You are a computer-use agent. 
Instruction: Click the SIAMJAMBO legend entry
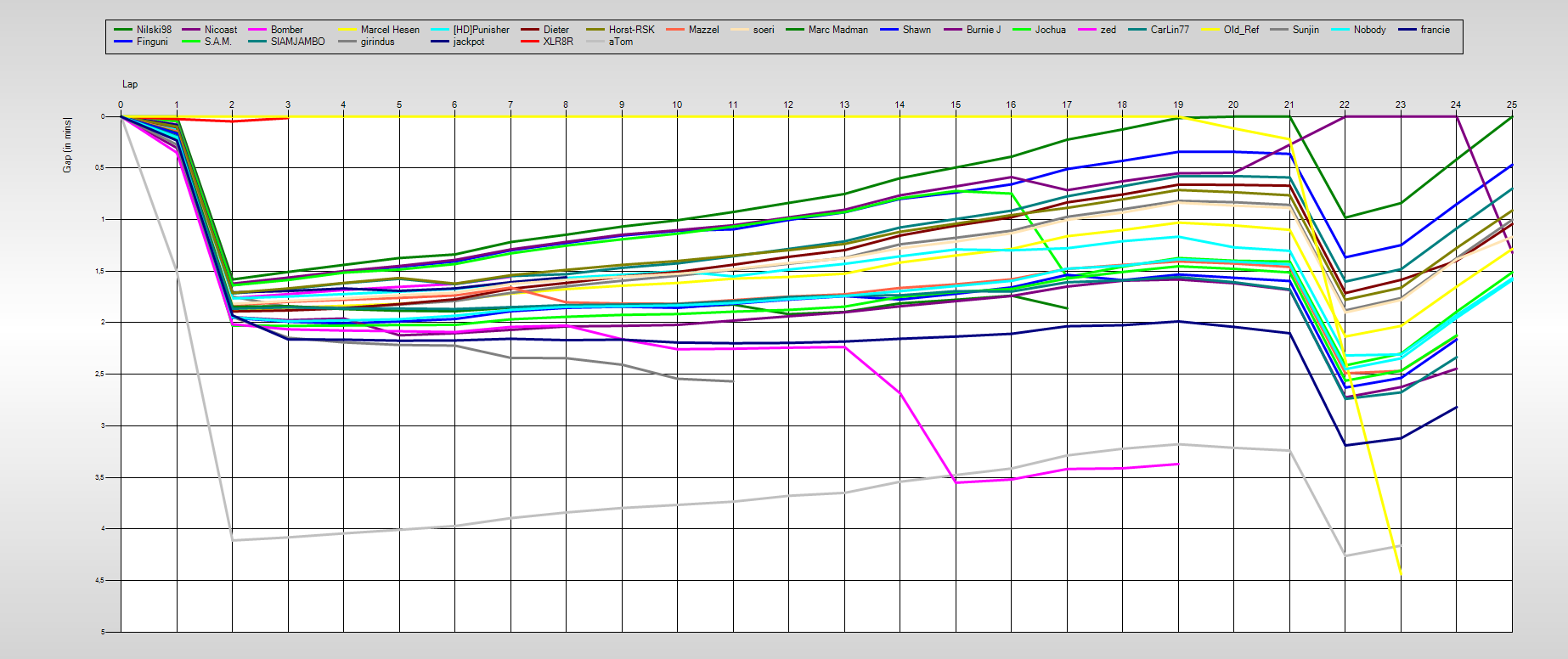297,42
